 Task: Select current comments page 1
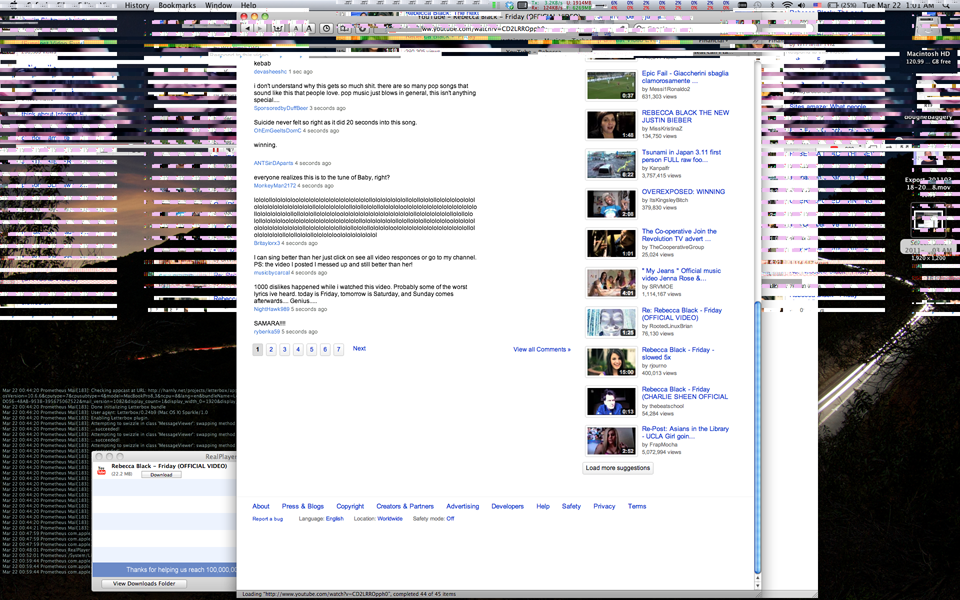coord(258,349)
